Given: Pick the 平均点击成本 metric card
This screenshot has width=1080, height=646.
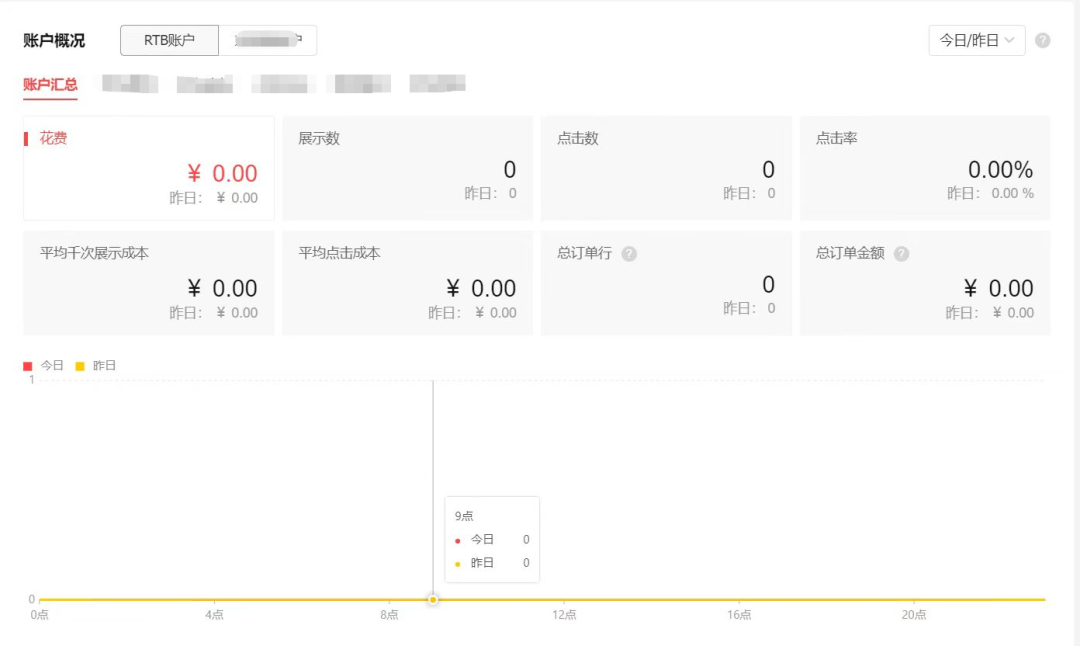Looking at the screenshot, I should point(407,283).
